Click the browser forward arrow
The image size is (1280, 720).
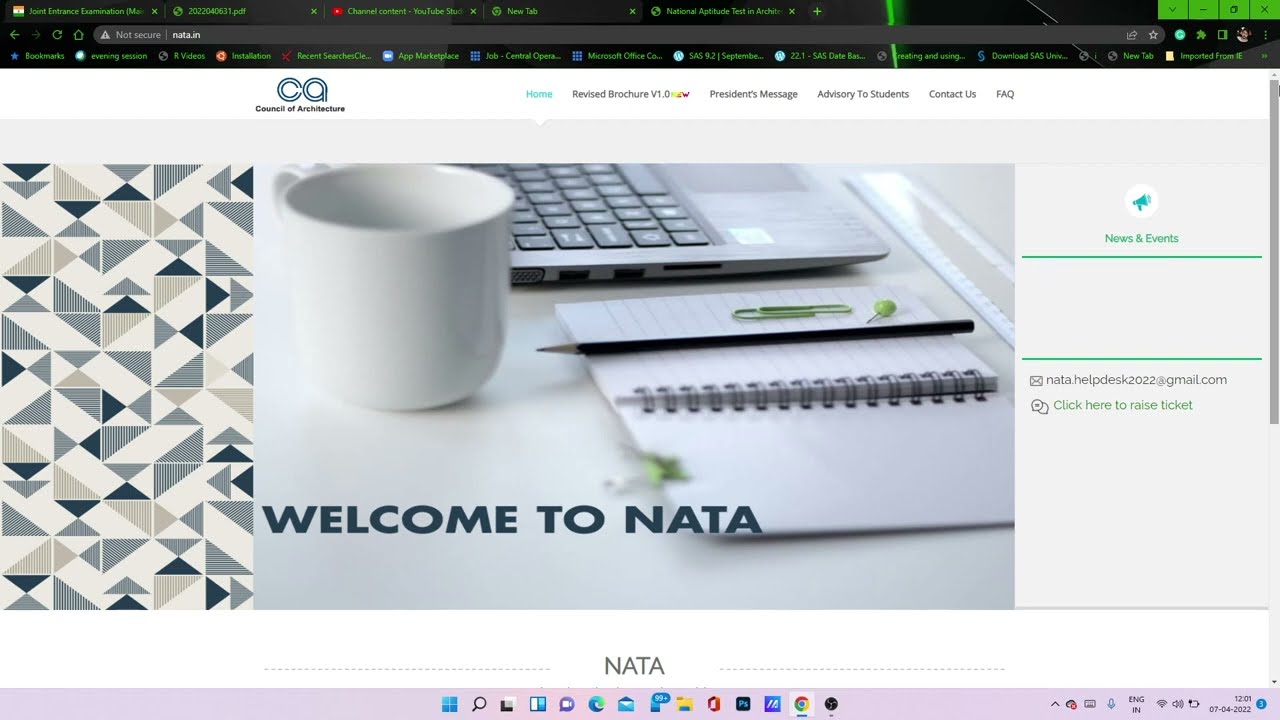tap(36, 34)
